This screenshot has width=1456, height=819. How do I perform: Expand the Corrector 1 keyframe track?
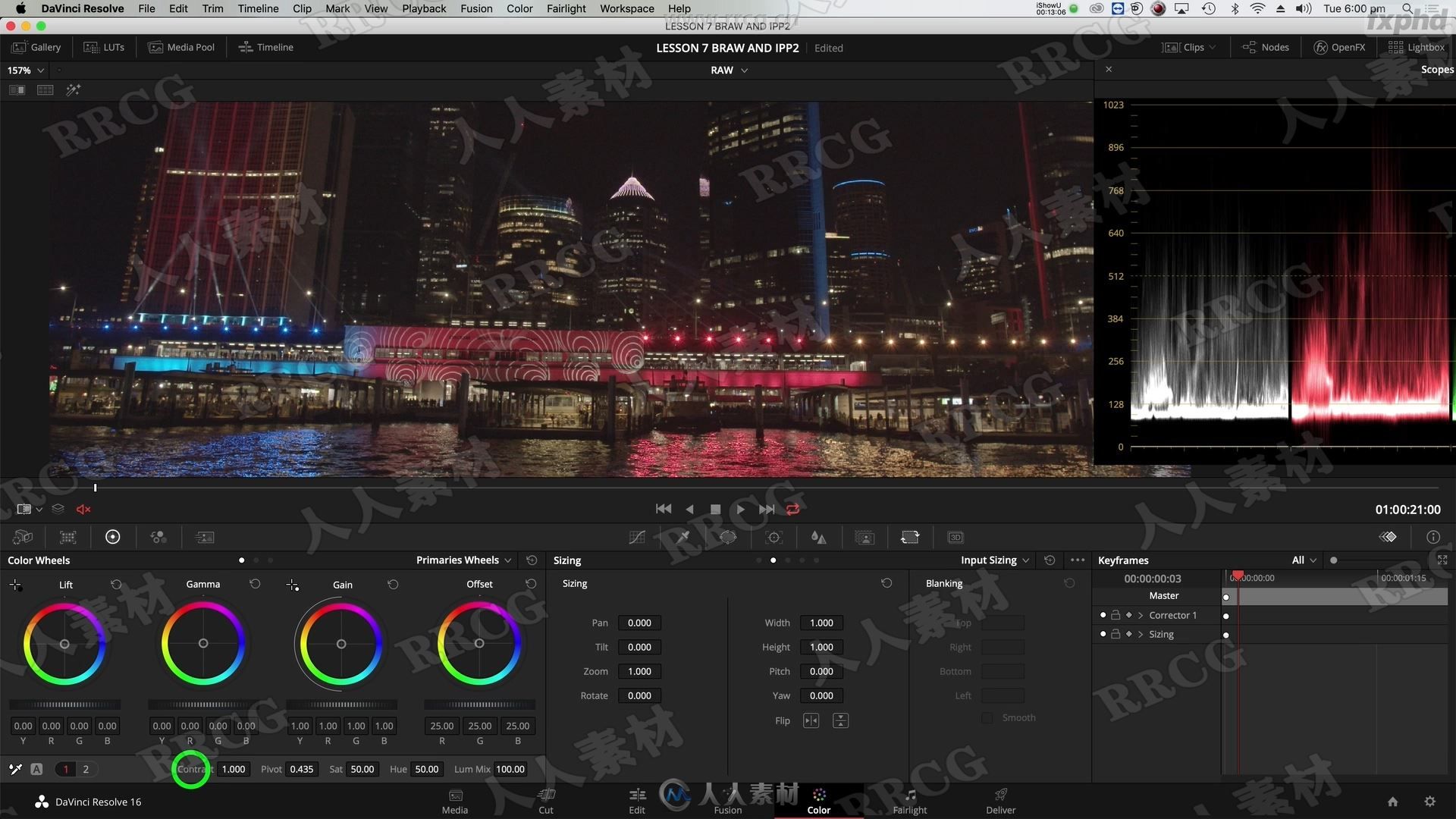tap(1141, 615)
